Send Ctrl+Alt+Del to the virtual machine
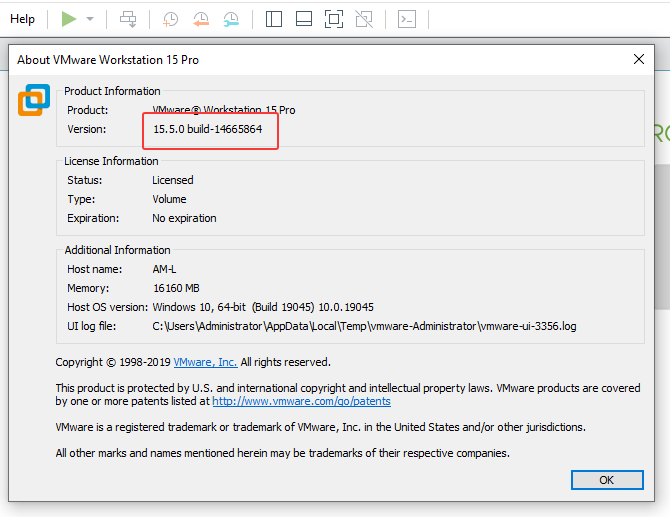Image resolution: width=670 pixels, height=517 pixels. point(128,19)
